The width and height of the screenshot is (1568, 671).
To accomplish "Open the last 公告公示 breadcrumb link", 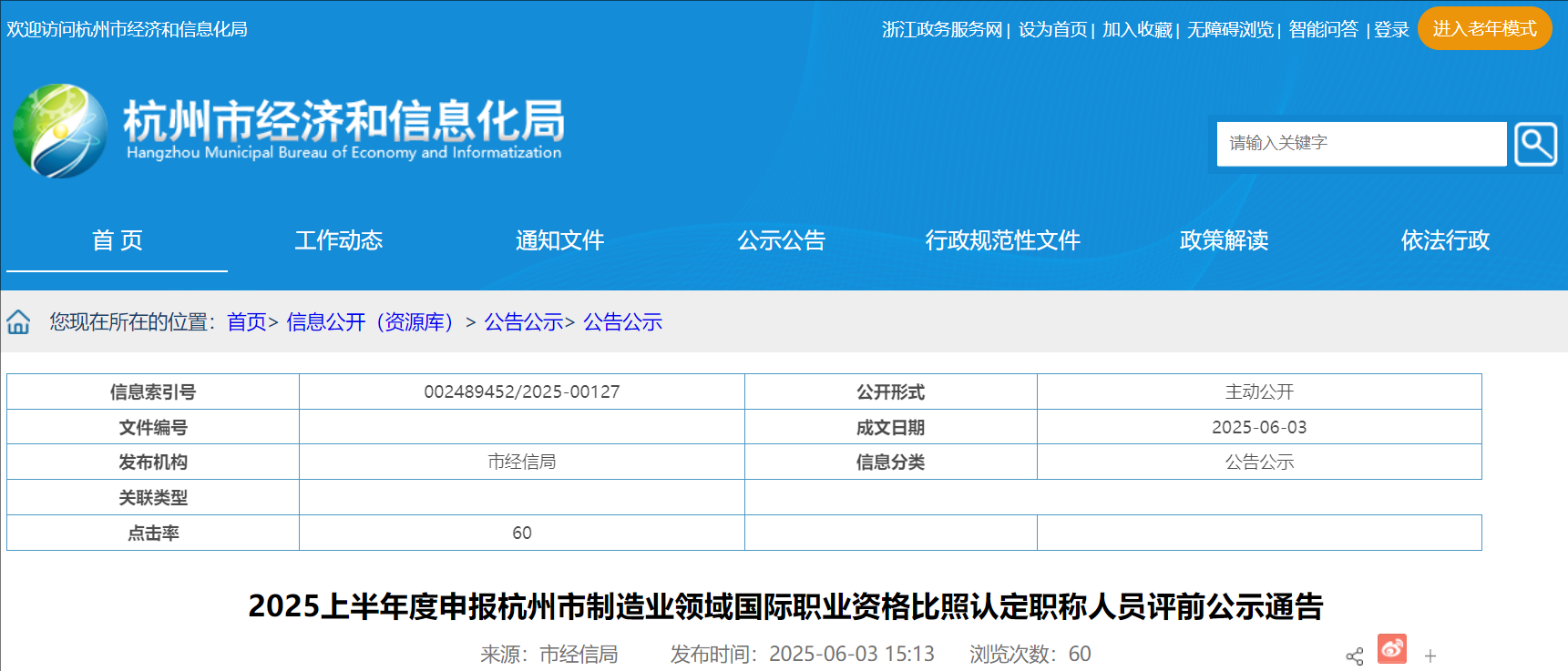I will (x=623, y=321).
